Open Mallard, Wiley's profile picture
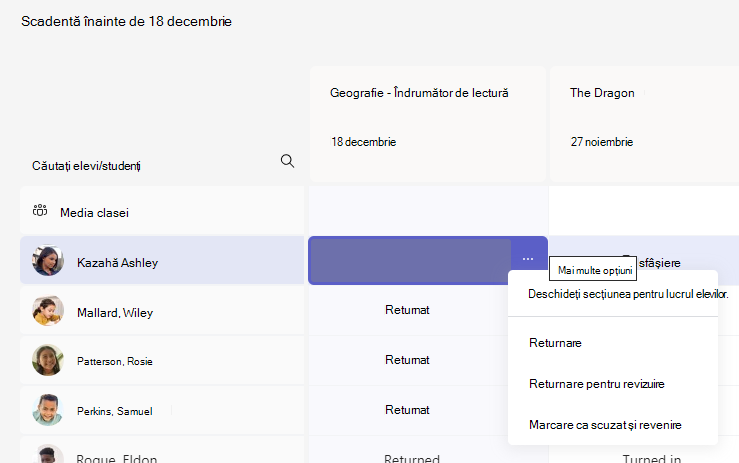This screenshot has width=739, height=463. 48,310
